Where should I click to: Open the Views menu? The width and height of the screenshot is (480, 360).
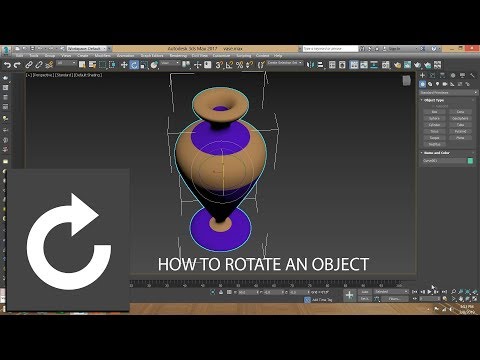(66, 56)
